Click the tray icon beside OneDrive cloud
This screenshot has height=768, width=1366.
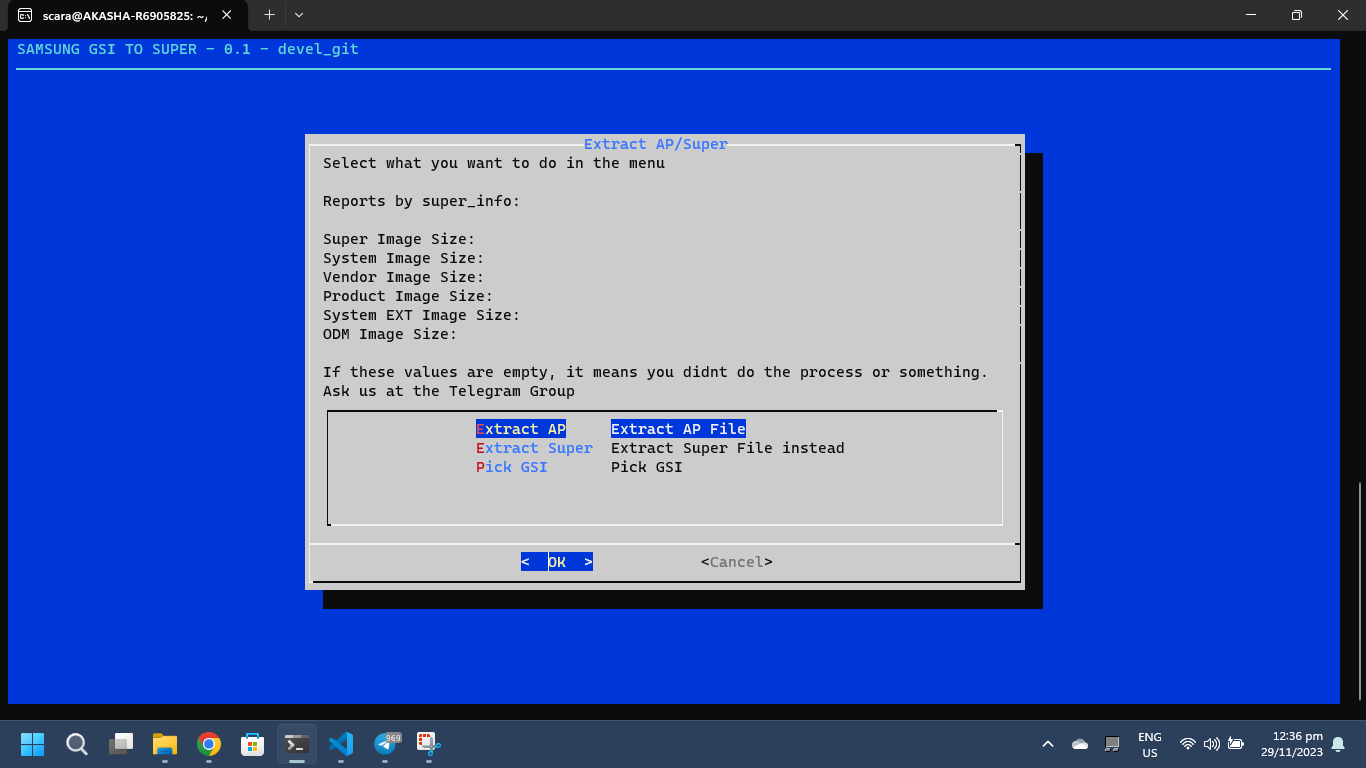tap(1112, 744)
